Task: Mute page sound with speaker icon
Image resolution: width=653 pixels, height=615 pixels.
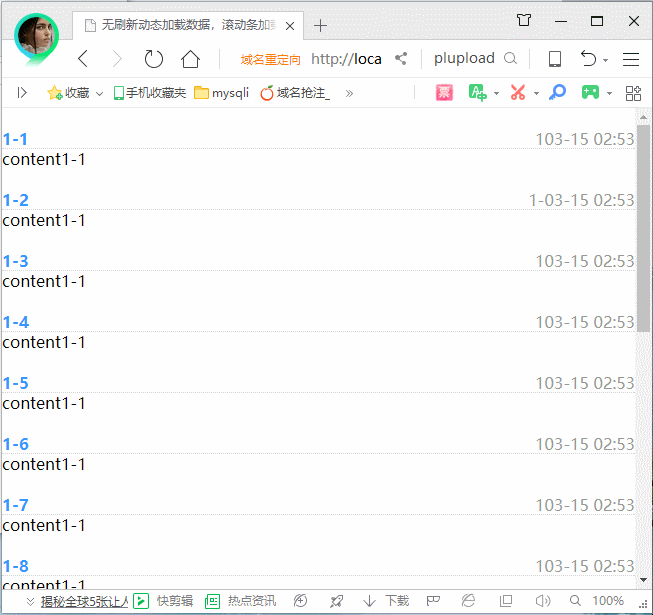Action: coord(543,601)
